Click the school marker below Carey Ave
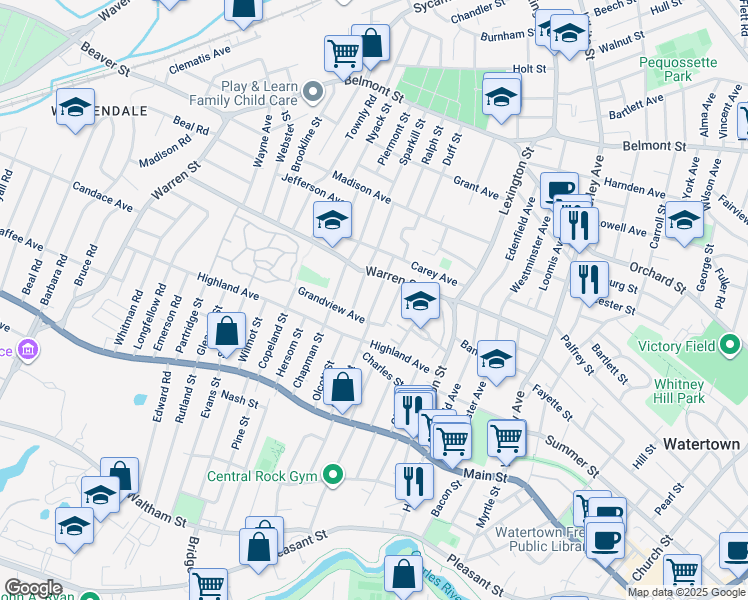The image size is (748, 600). (x=421, y=301)
